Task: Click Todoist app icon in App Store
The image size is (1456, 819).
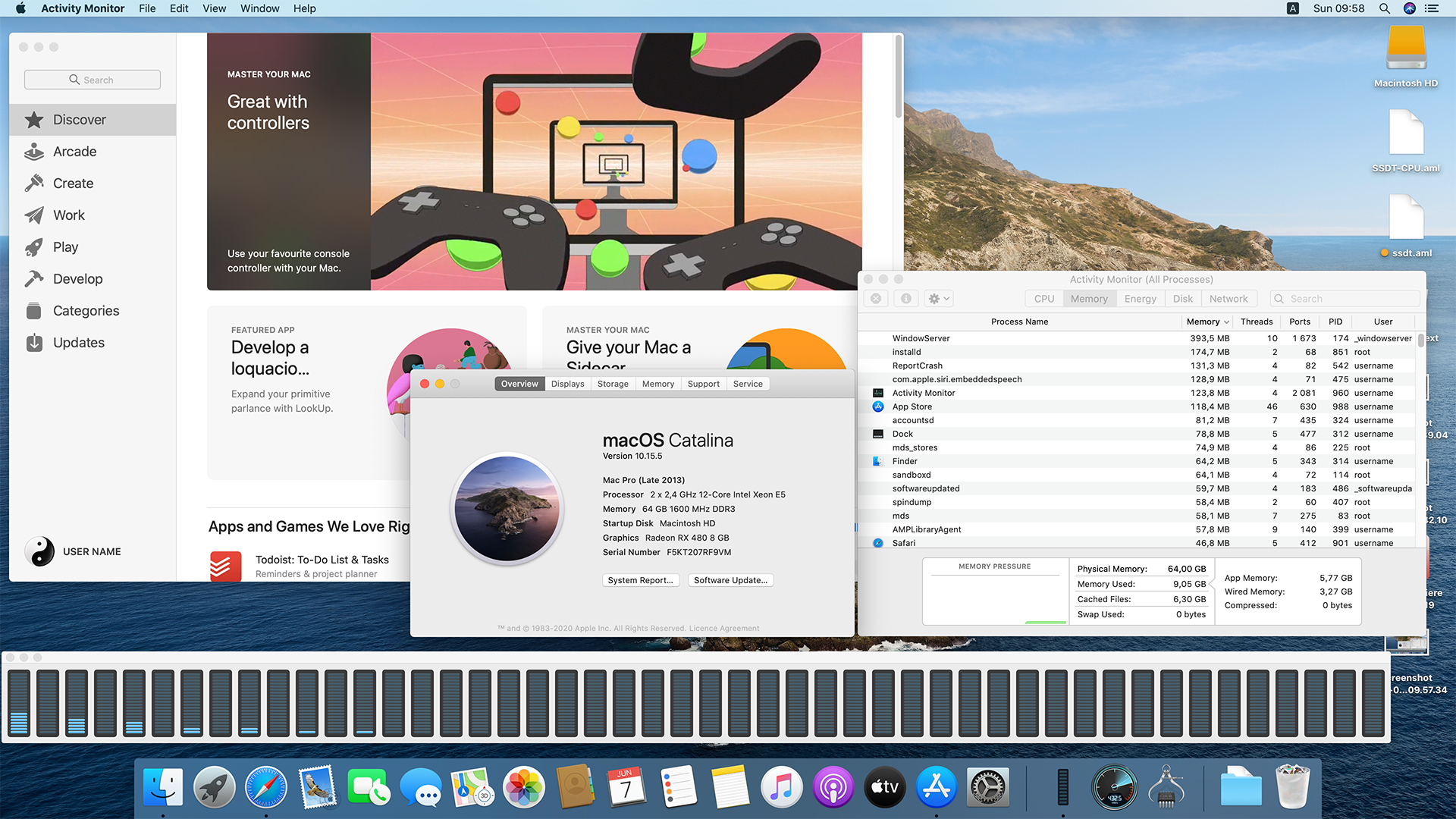Action: point(226,566)
